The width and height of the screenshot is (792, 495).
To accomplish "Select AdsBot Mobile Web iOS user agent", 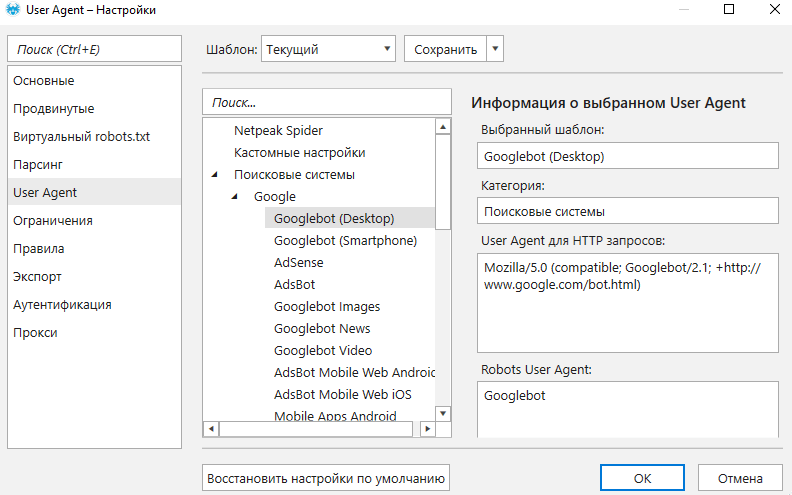I will point(342,394).
